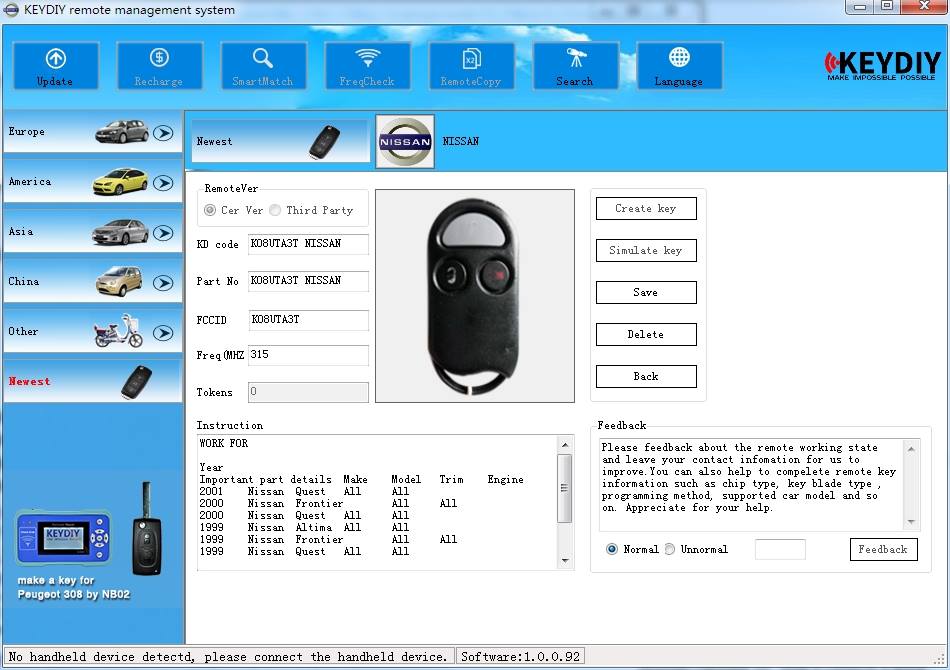Select the China car category
The image size is (950, 670).
coord(93,281)
